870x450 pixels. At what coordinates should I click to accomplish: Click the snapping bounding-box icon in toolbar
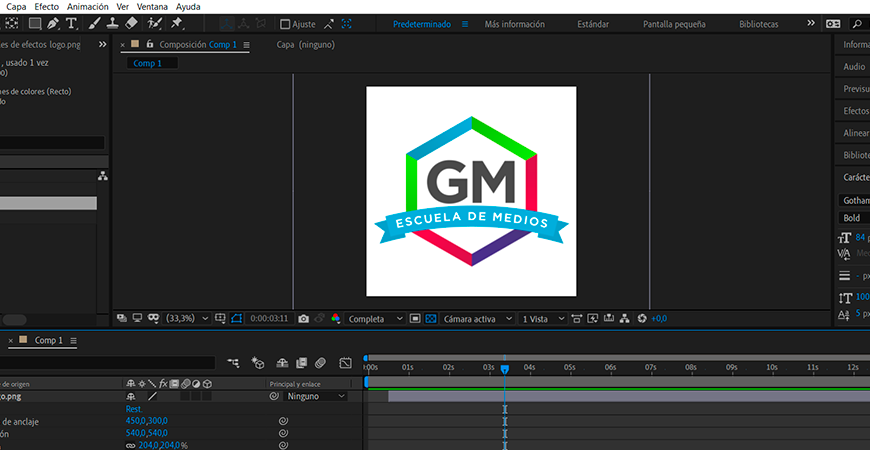pyautogui.click(x=346, y=24)
